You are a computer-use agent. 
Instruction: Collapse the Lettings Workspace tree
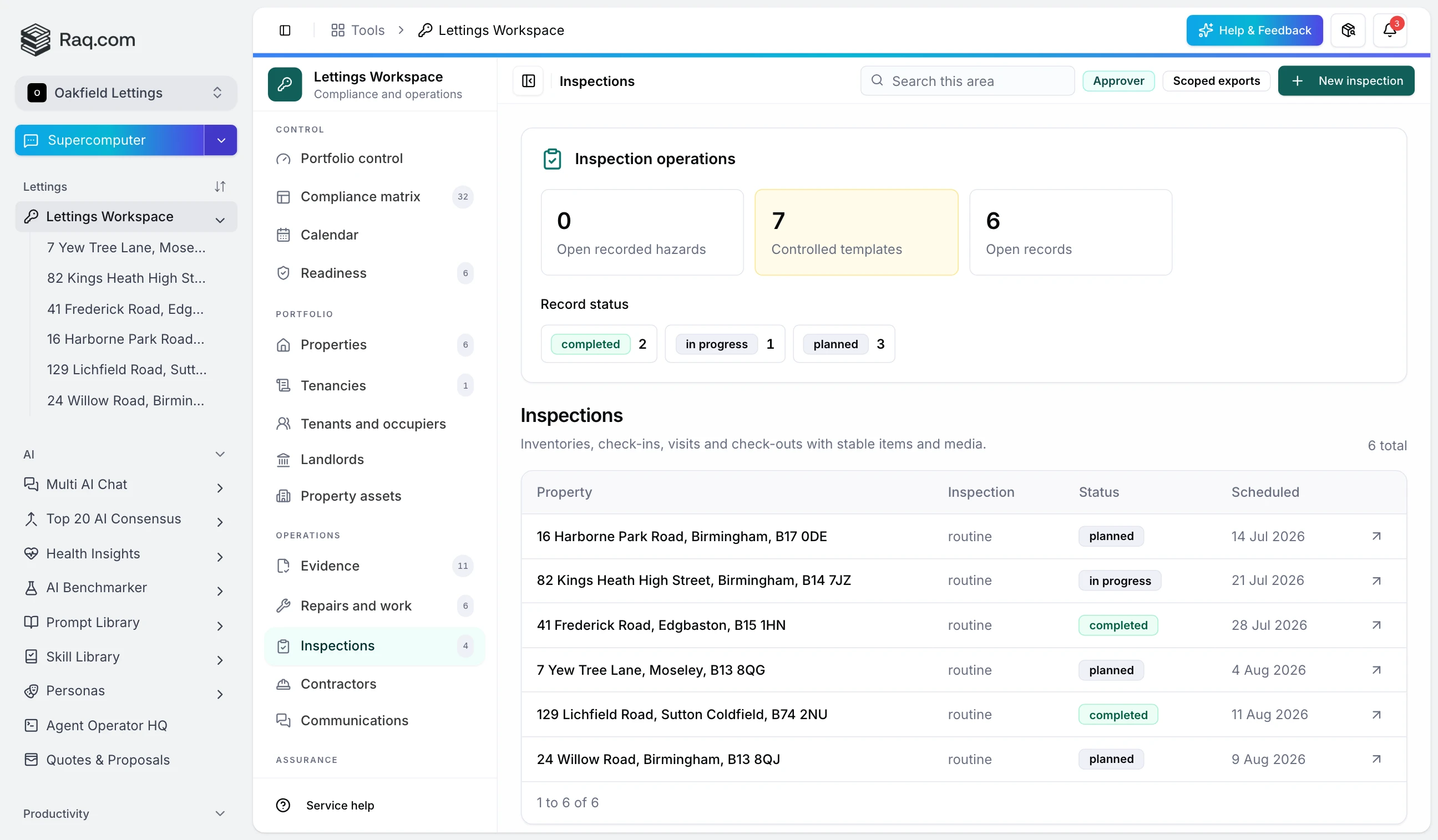tap(220, 220)
